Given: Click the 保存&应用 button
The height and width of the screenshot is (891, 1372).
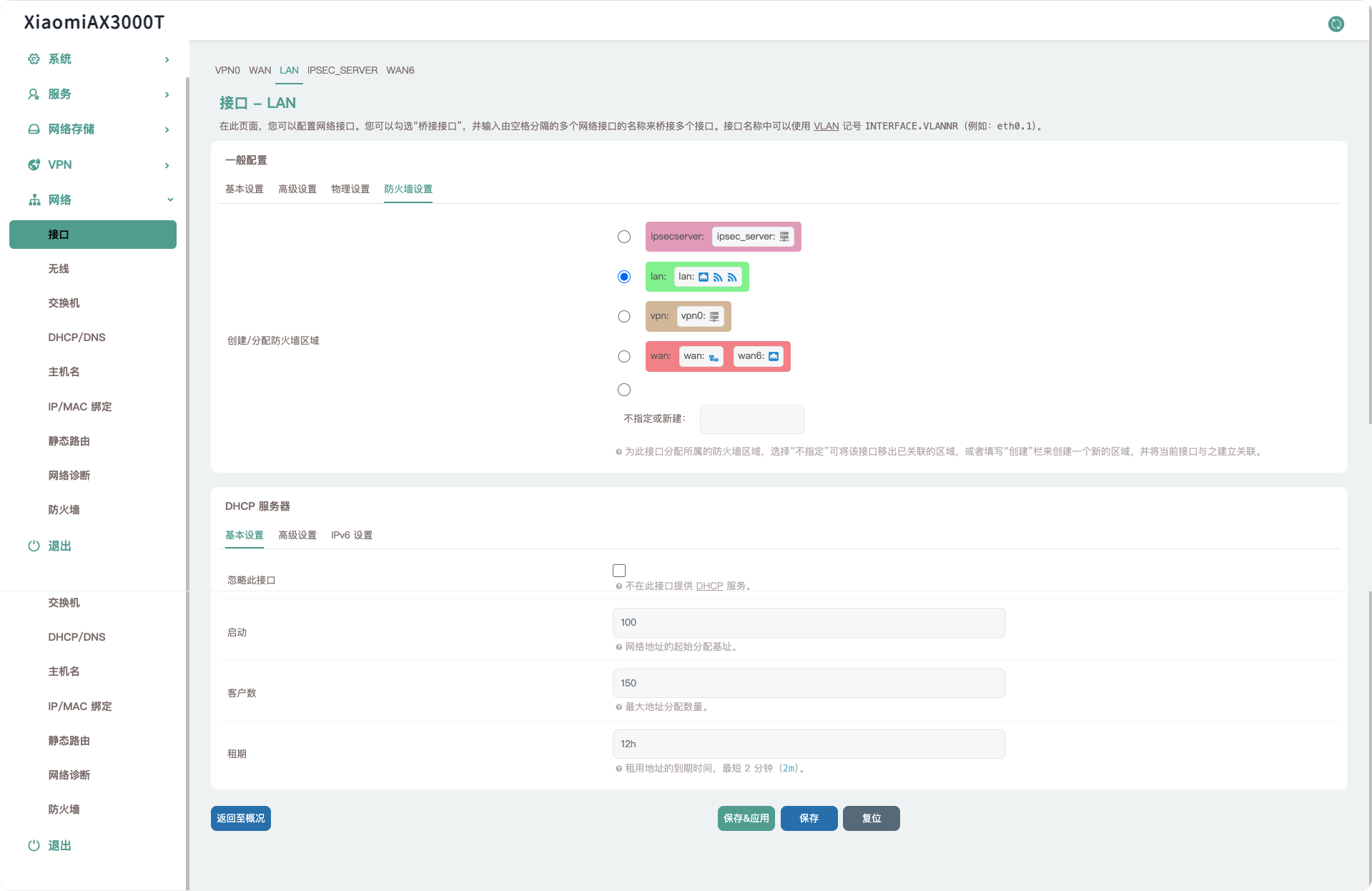Looking at the screenshot, I should click(746, 818).
